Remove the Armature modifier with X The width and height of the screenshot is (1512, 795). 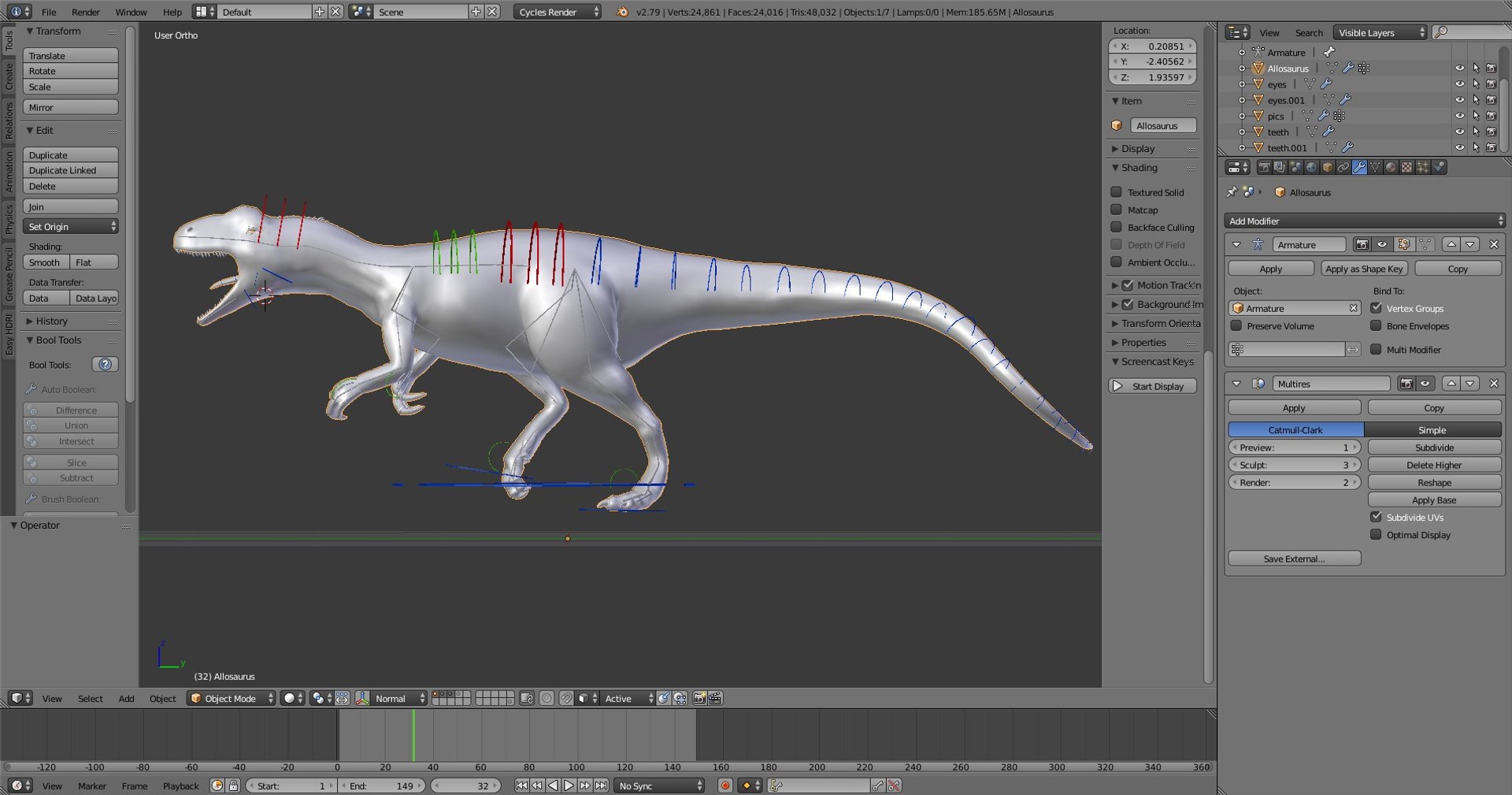pyautogui.click(x=1494, y=244)
